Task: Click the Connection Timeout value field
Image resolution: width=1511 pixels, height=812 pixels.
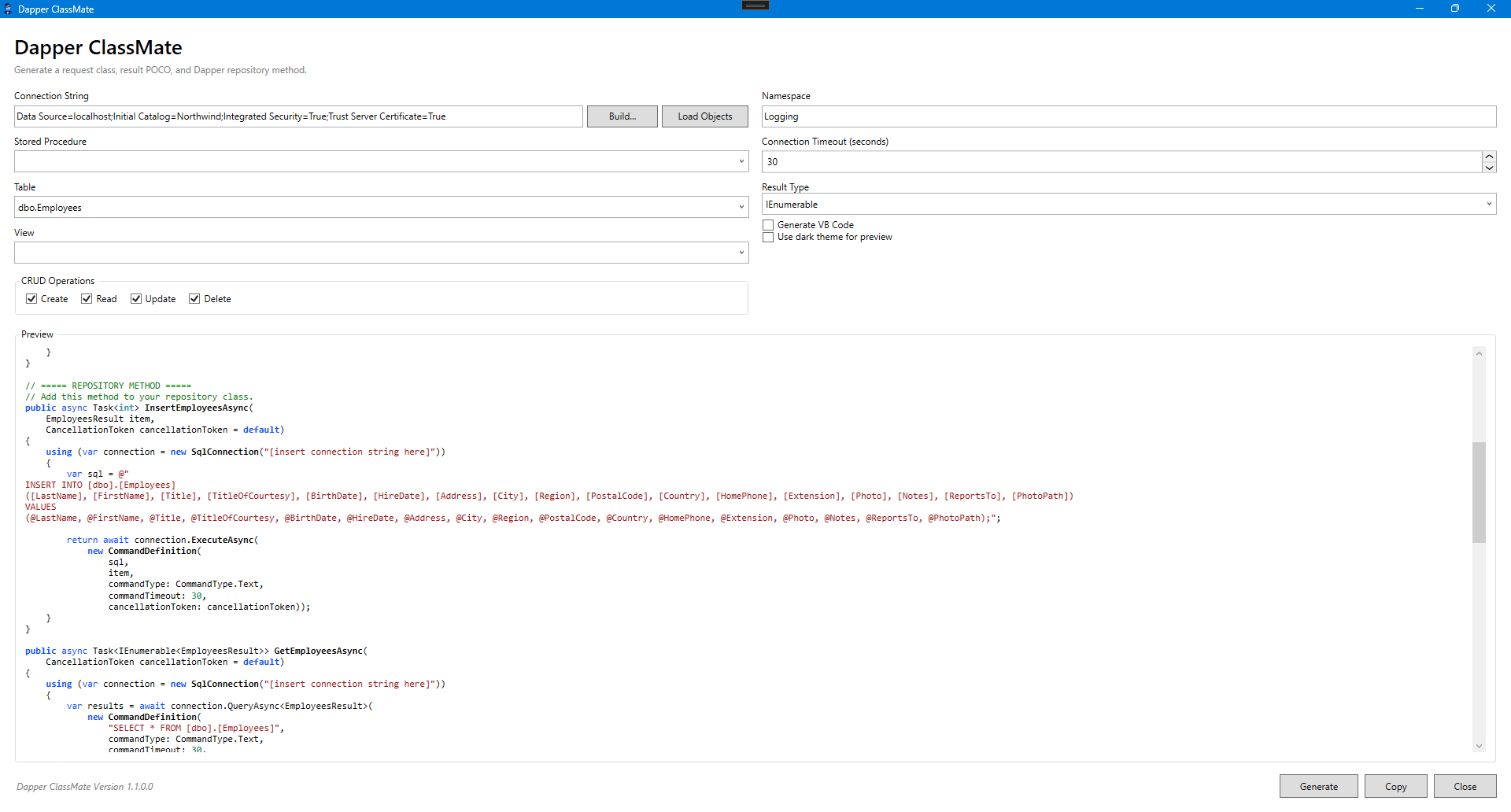Action: coord(1121,162)
